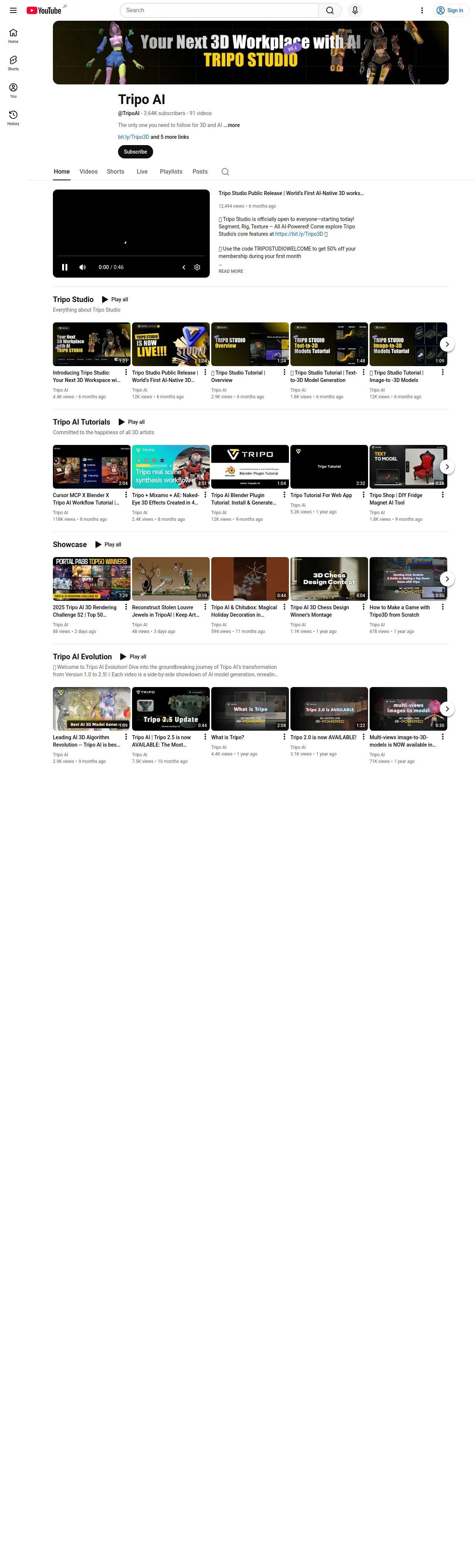Open the settings three-dot menu near Sign in
This screenshot has height=1568, width=475.
(422, 10)
